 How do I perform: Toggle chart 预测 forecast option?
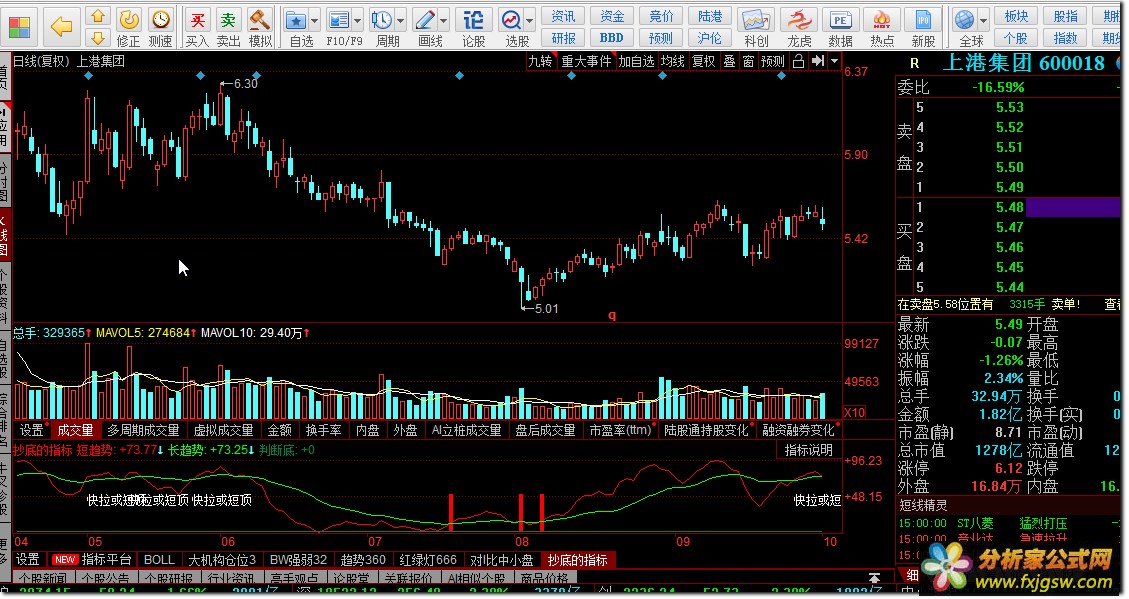773,61
